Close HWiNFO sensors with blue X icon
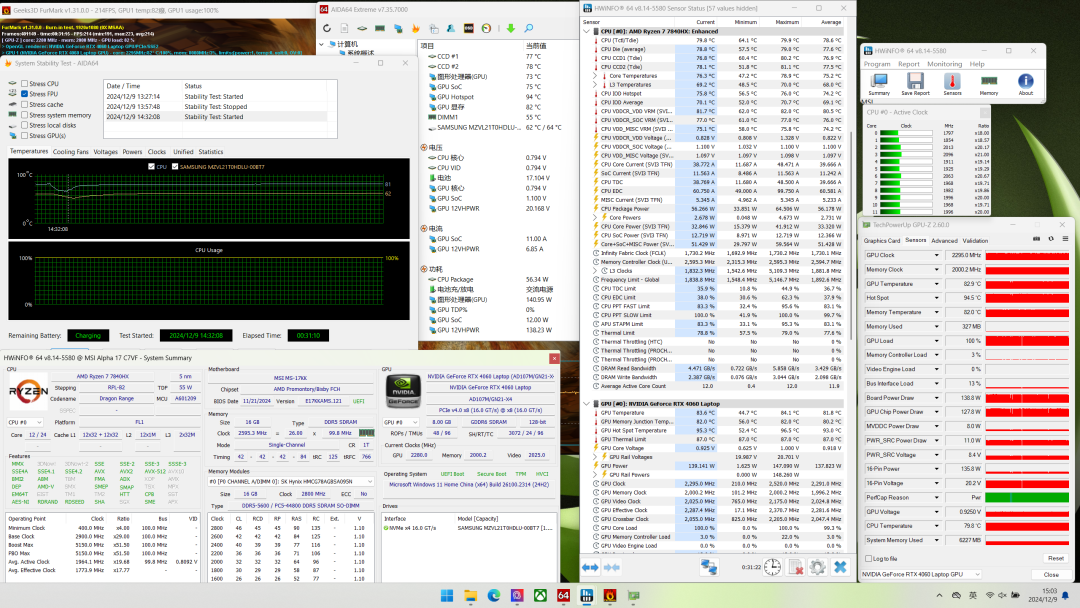 tap(840, 567)
